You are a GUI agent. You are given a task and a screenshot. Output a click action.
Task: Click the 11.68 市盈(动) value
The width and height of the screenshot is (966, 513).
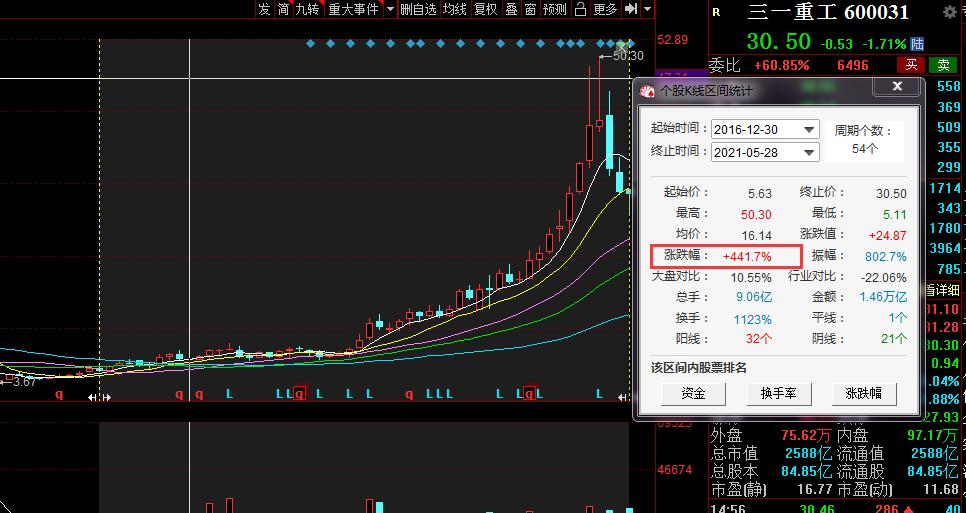(941, 490)
